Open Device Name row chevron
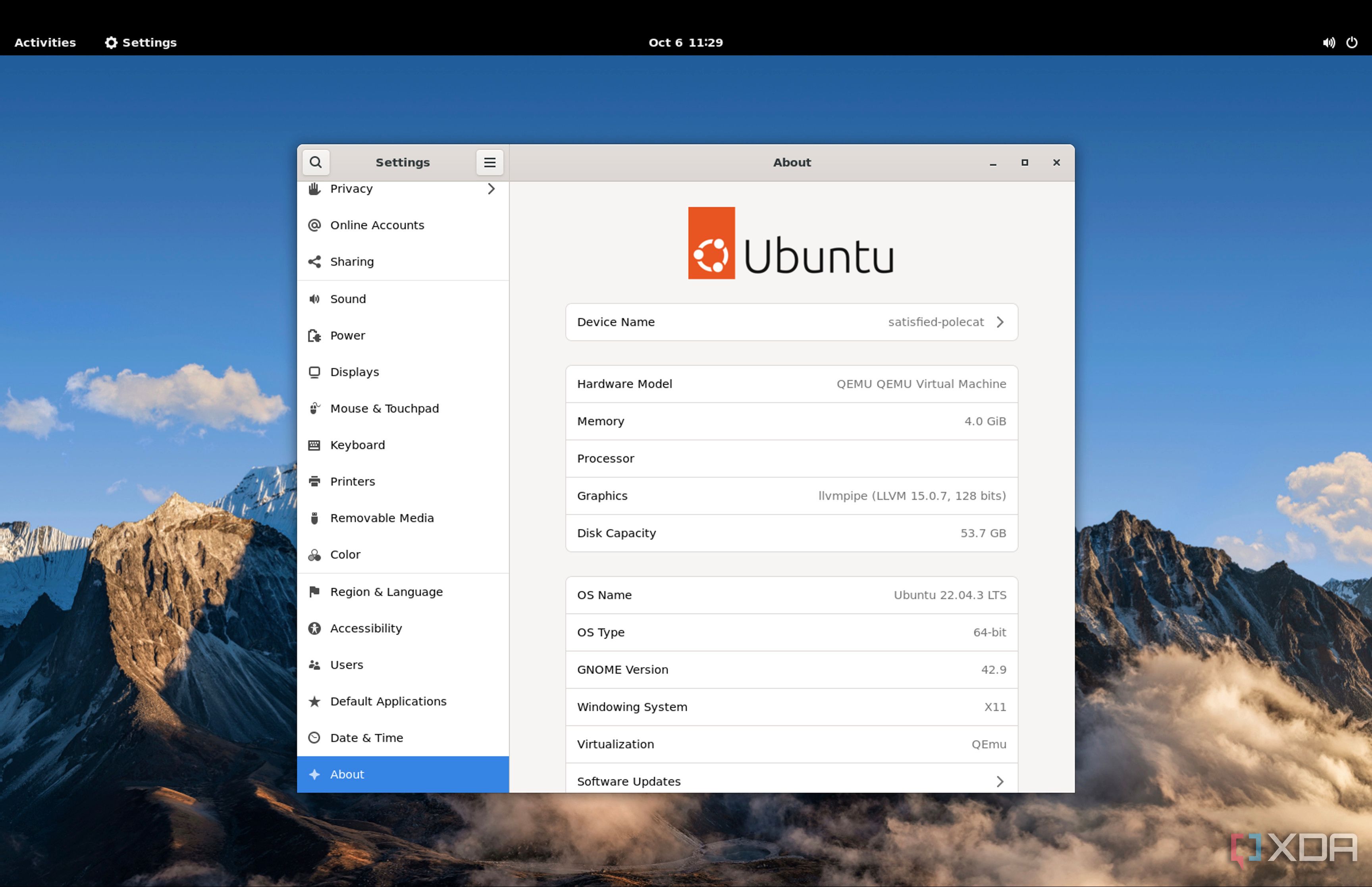This screenshot has width=1372, height=887. click(1000, 322)
